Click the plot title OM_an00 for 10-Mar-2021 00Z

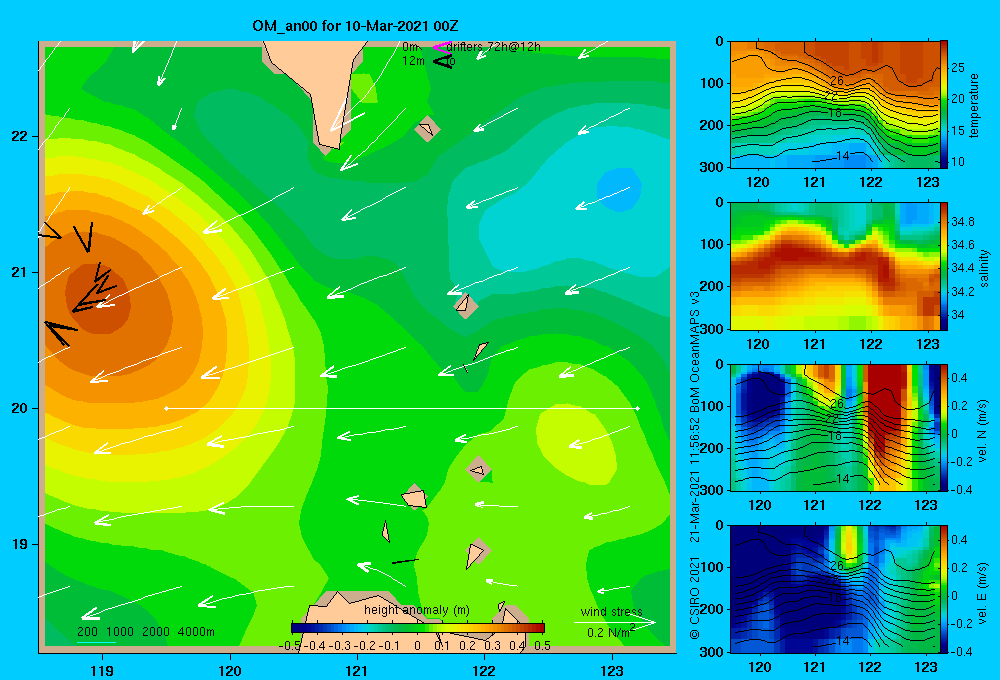coord(355,26)
